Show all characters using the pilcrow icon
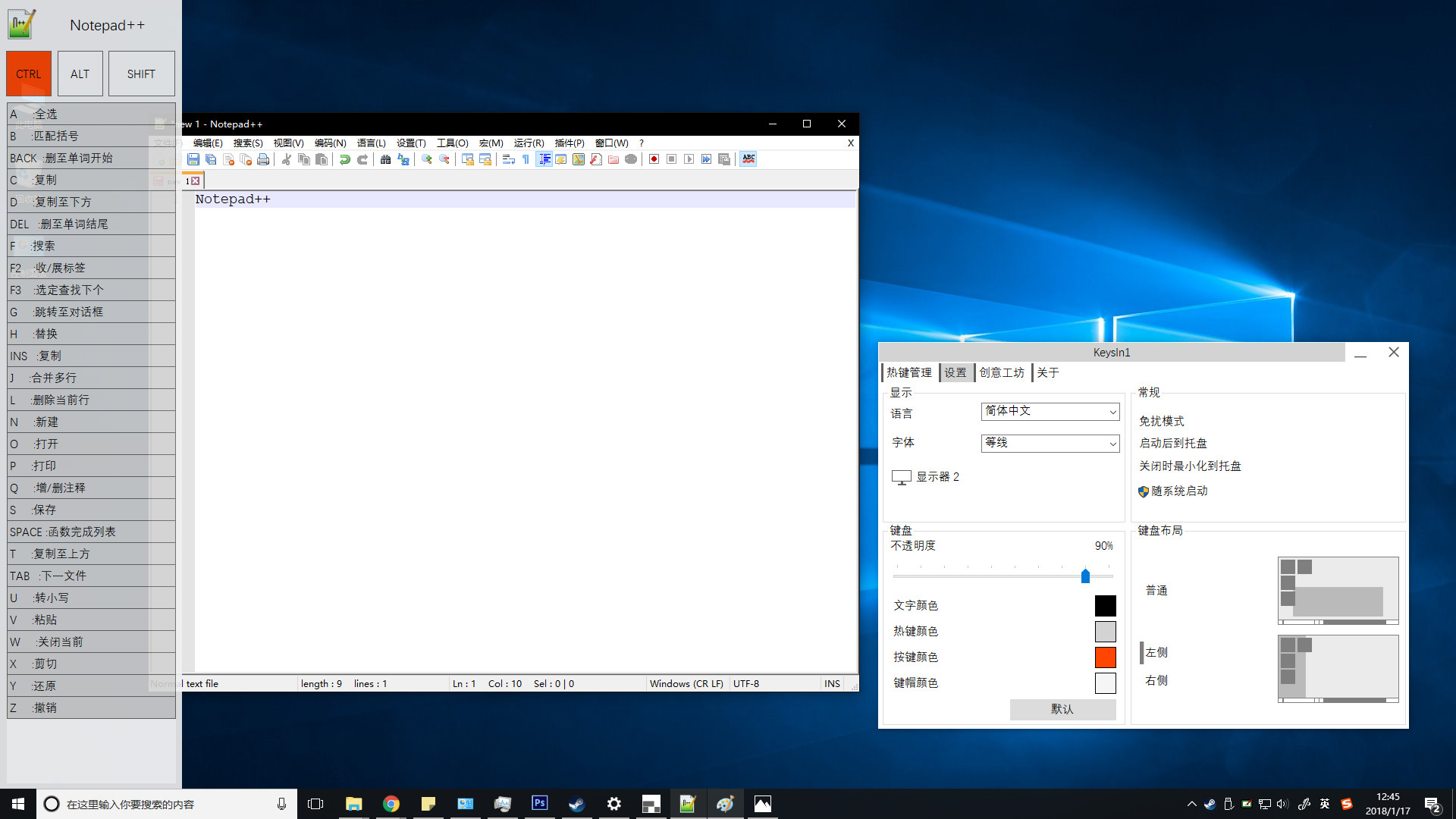Viewport: 1456px width, 819px height. (x=526, y=159)
